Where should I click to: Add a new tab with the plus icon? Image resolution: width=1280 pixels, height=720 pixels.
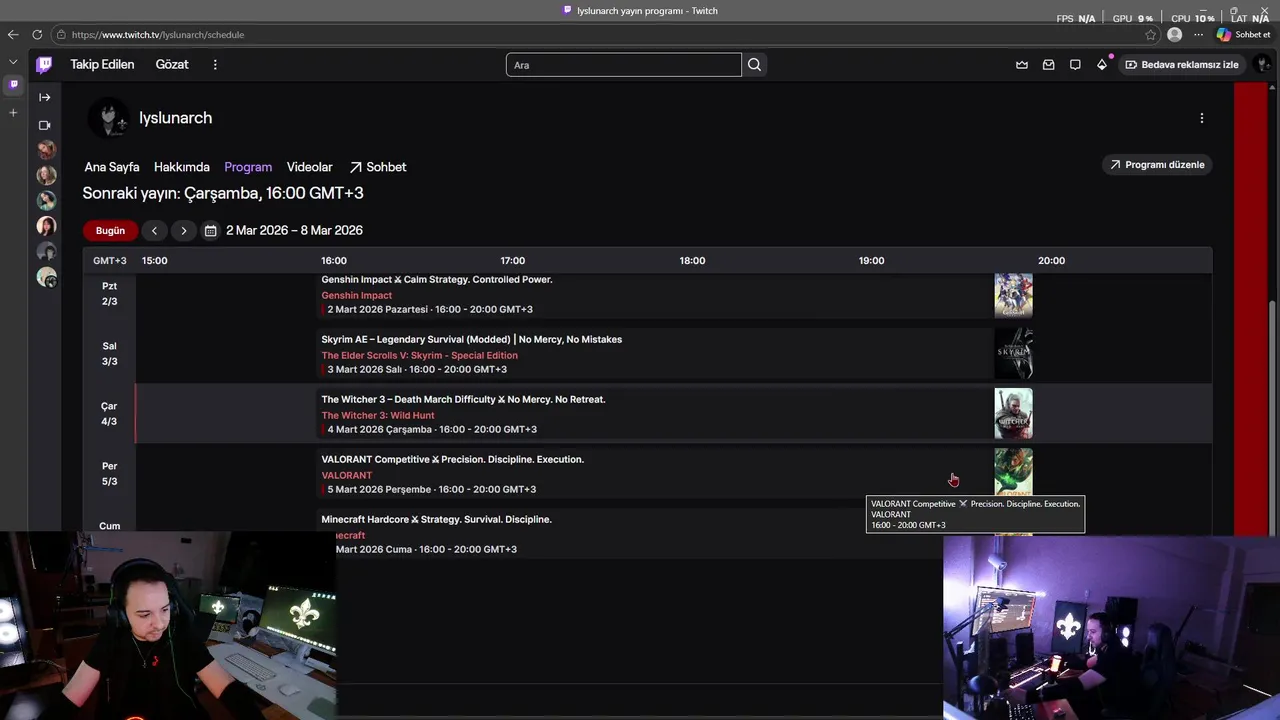[x=13, y=113]
